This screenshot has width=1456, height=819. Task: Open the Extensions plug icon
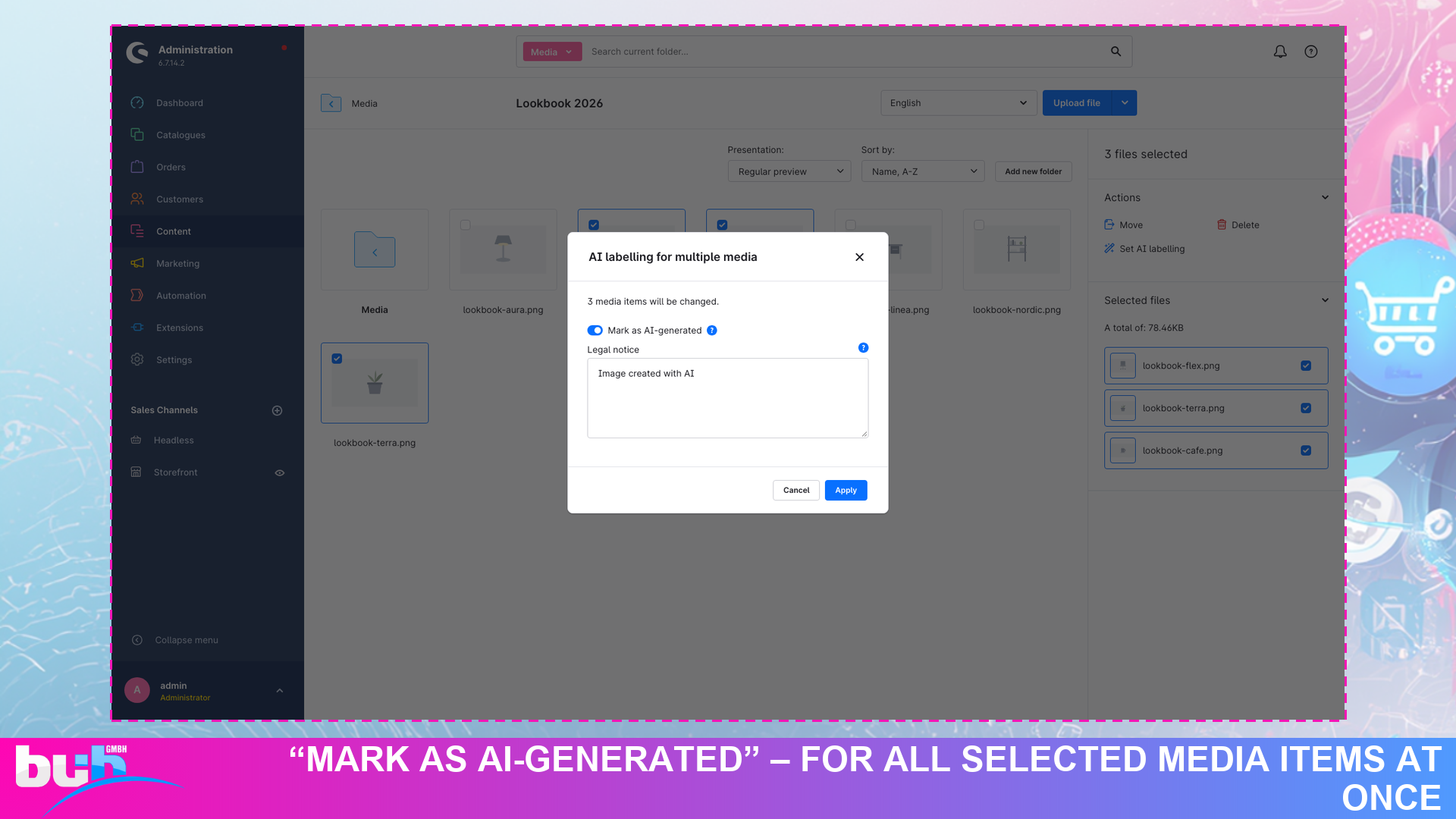137,328
